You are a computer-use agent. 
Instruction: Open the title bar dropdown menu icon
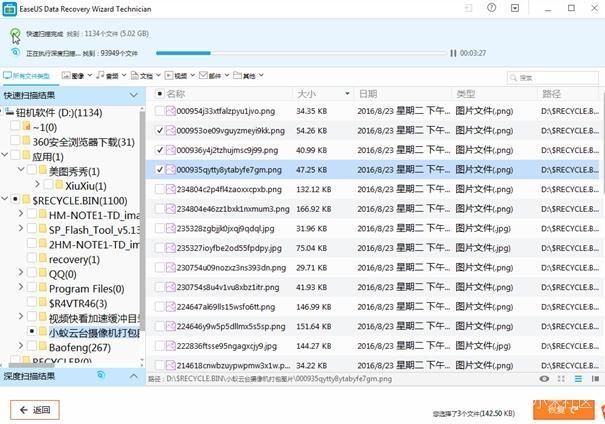pyautogui.click(x=515, y=8)
